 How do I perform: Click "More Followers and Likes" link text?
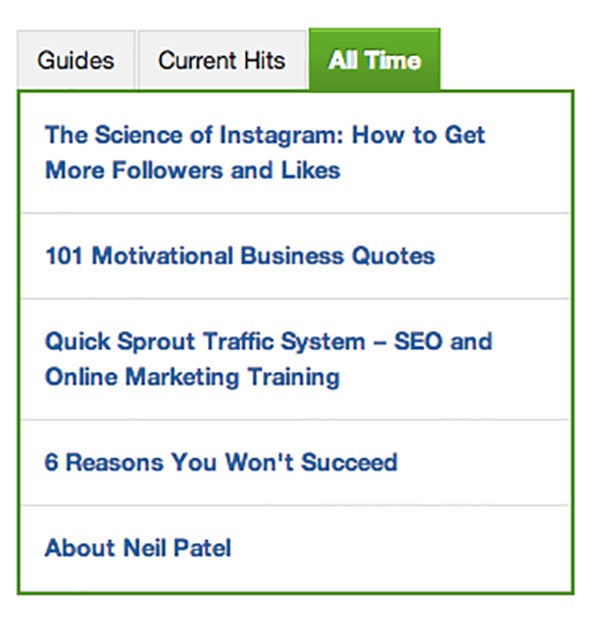(192, 170)
